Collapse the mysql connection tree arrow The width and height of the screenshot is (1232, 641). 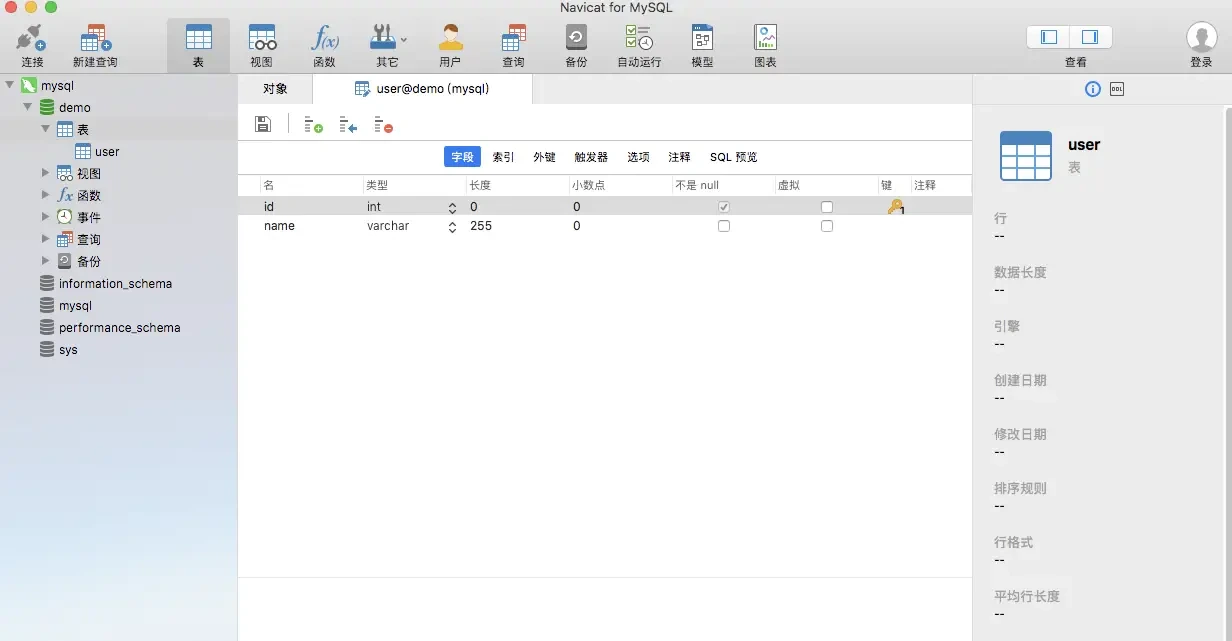[x=10, y=85]
